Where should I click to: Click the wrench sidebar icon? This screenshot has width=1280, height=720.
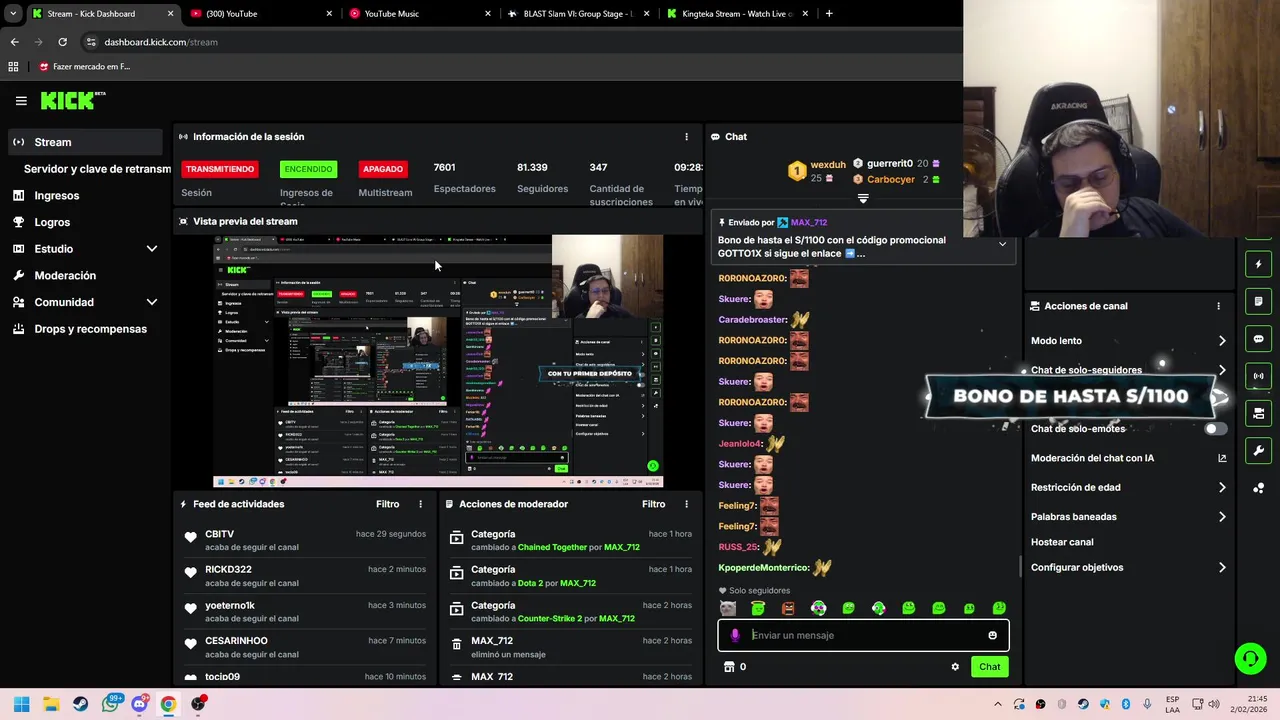pos(1259,451)
